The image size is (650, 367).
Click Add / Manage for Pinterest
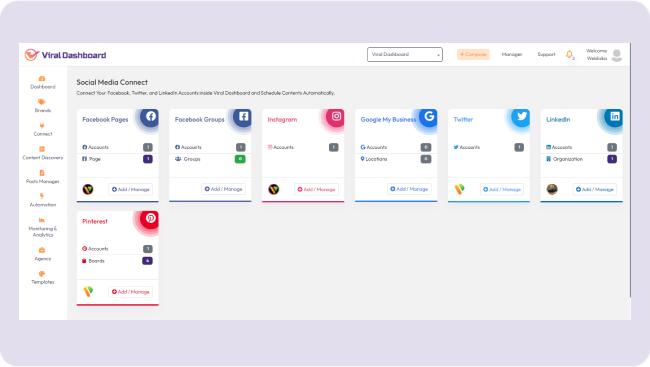pyautogui.click(x=131, y=292)
